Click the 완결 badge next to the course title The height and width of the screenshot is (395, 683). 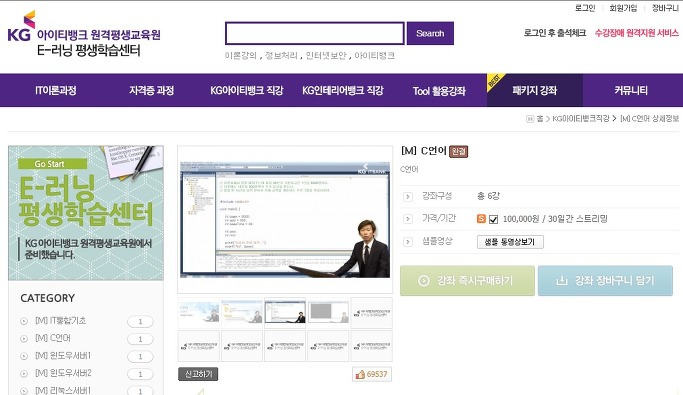coord(458,151)
